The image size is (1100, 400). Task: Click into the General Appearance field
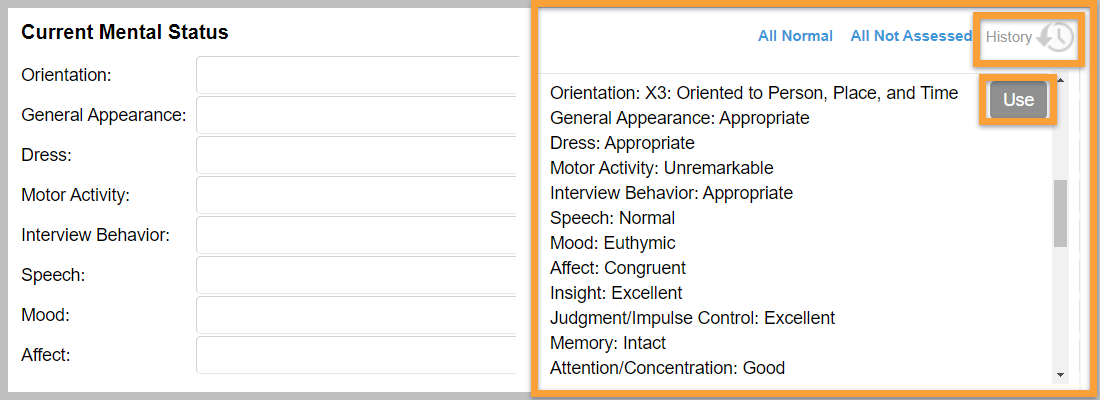point(360,115)
